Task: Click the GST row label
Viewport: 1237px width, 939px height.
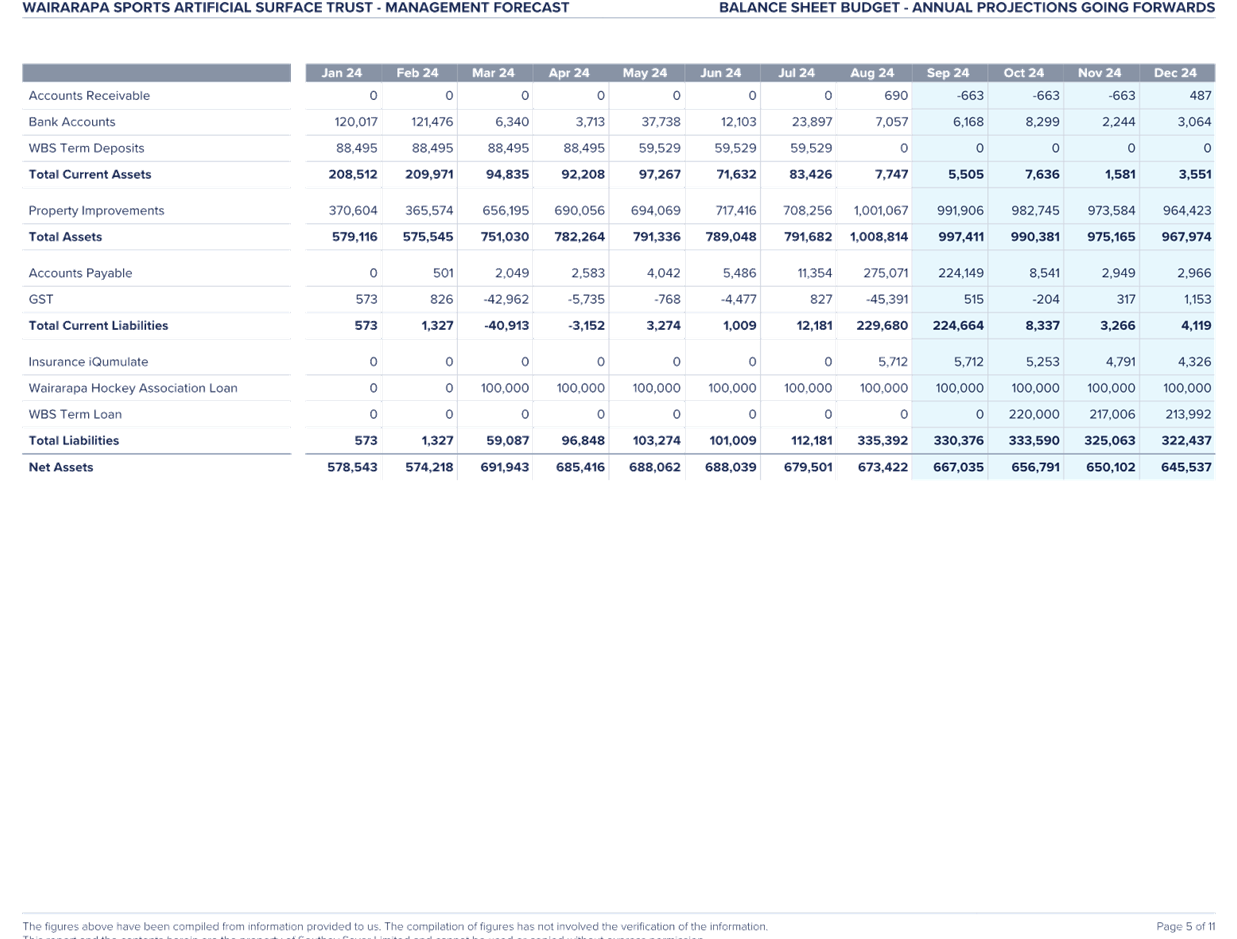Action: click(x=41, y=298)
